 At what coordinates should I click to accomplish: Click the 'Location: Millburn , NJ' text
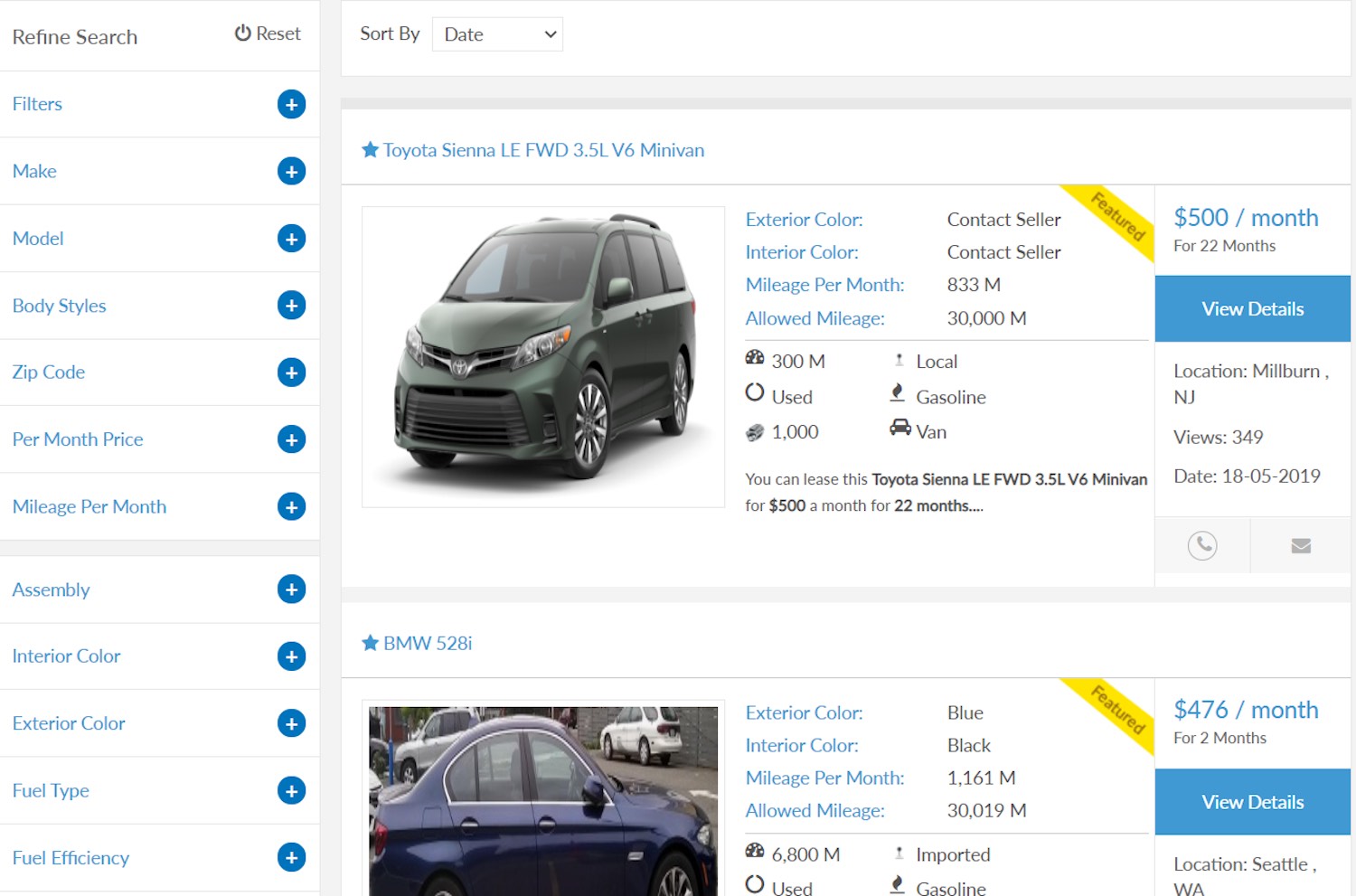pos(1251,384)
